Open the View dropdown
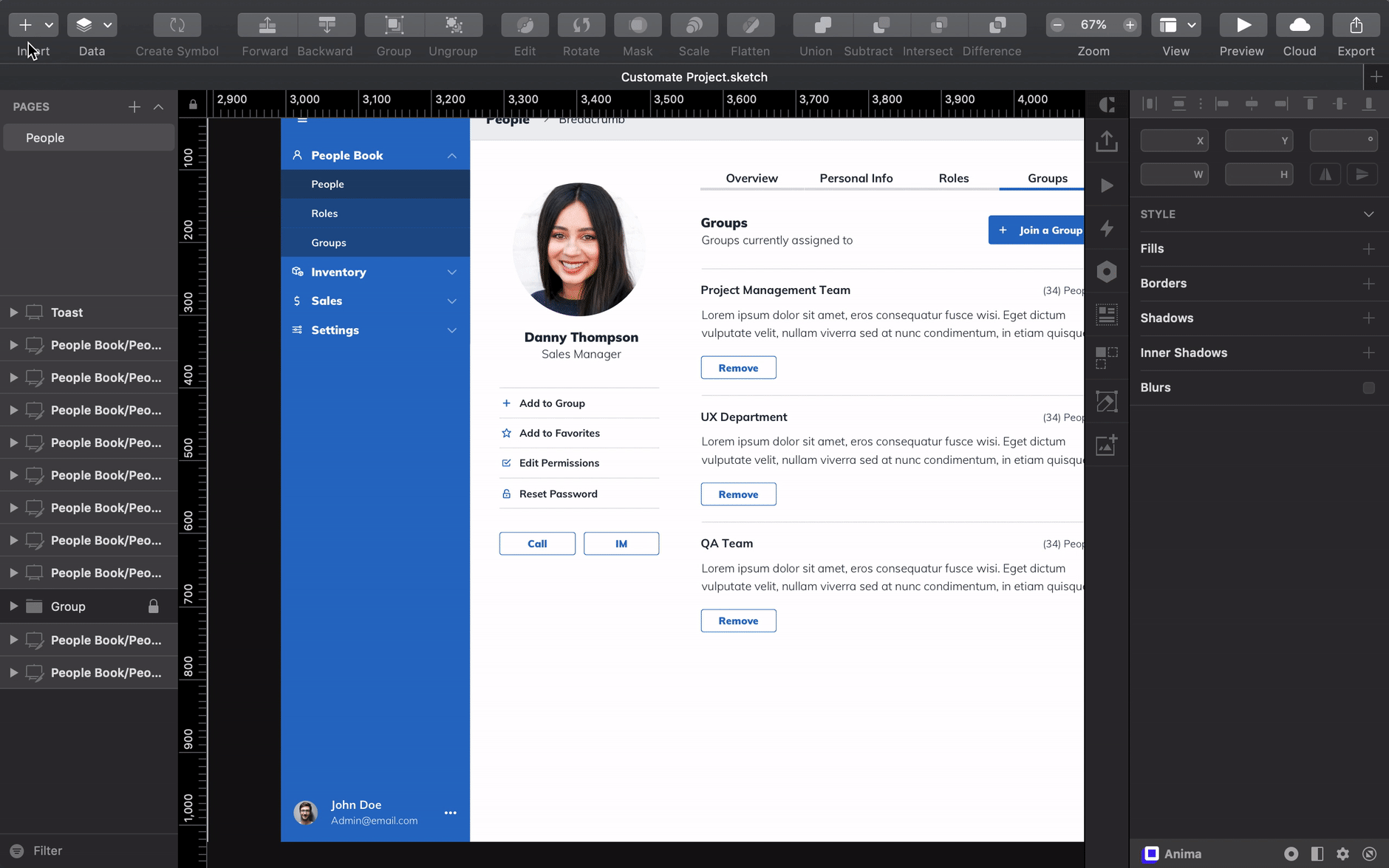The width and height of the screenshot is (1389, 868). pyautogui.click(x=1176, y=25)
